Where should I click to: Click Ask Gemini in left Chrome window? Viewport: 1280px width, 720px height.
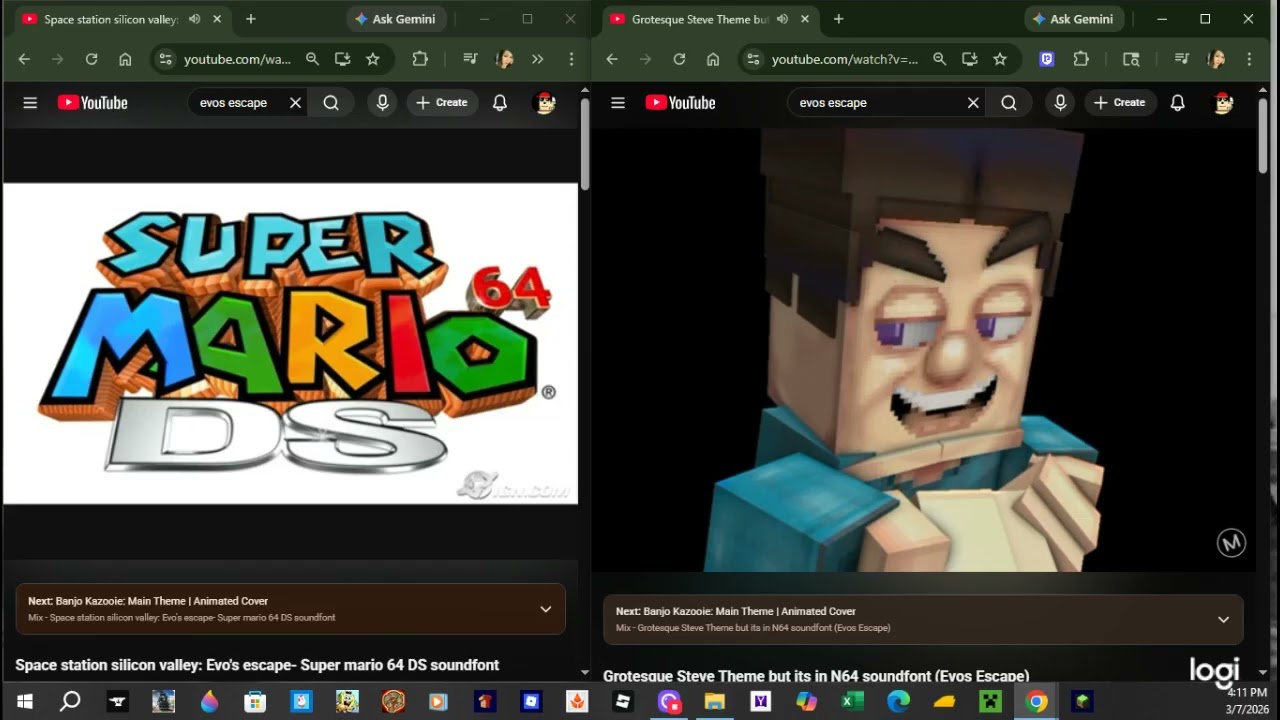397,19
